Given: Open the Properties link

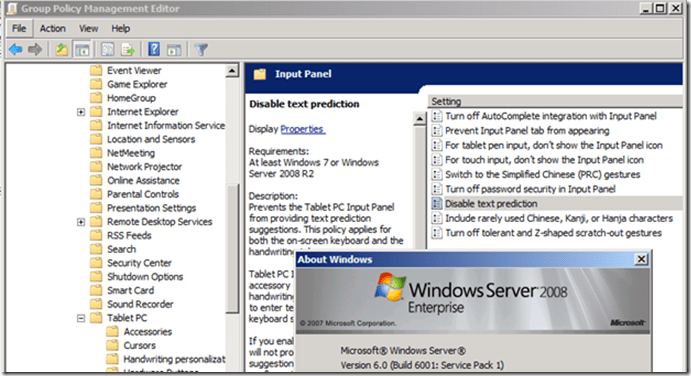Looking at the screenshot, I should [303, 129].
